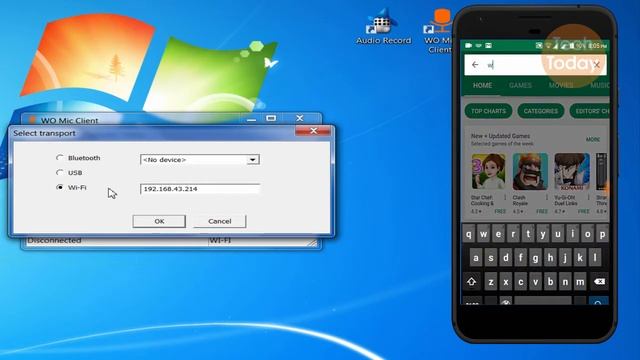Tap the back arrow in phone search bar
This screenshot has width=640, height=360.
tap(475, 64)
